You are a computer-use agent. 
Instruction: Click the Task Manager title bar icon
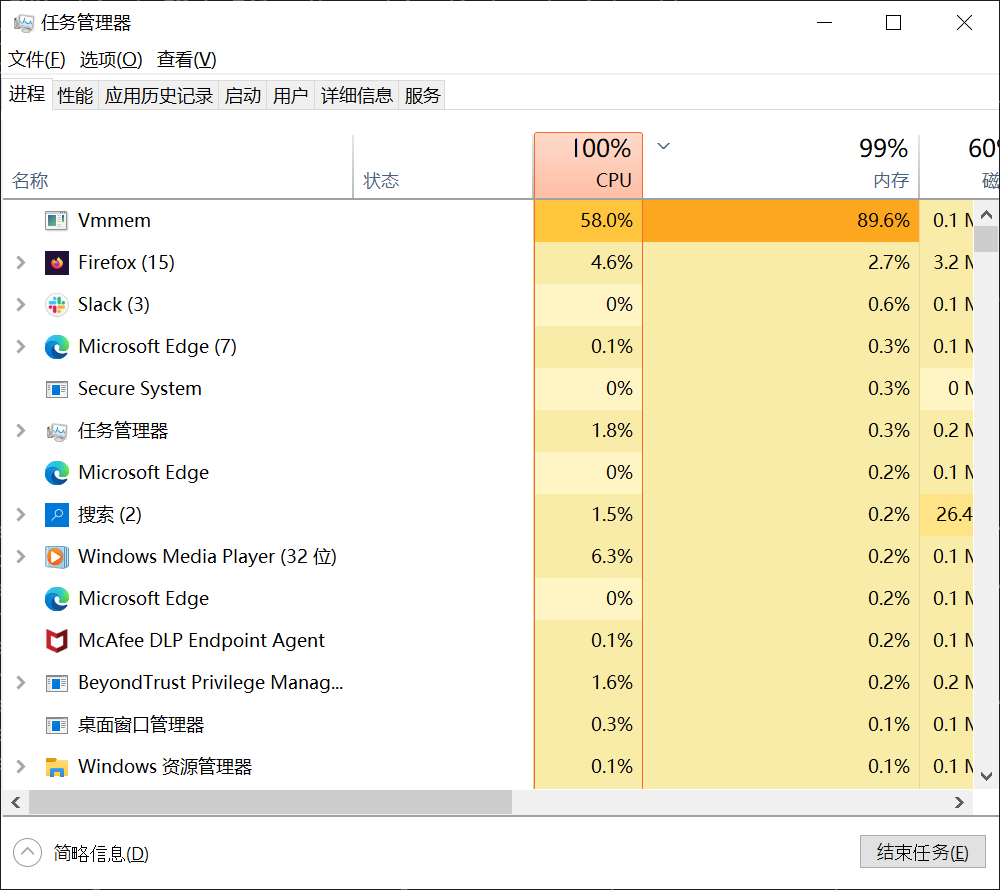click(x=24, y=24)
